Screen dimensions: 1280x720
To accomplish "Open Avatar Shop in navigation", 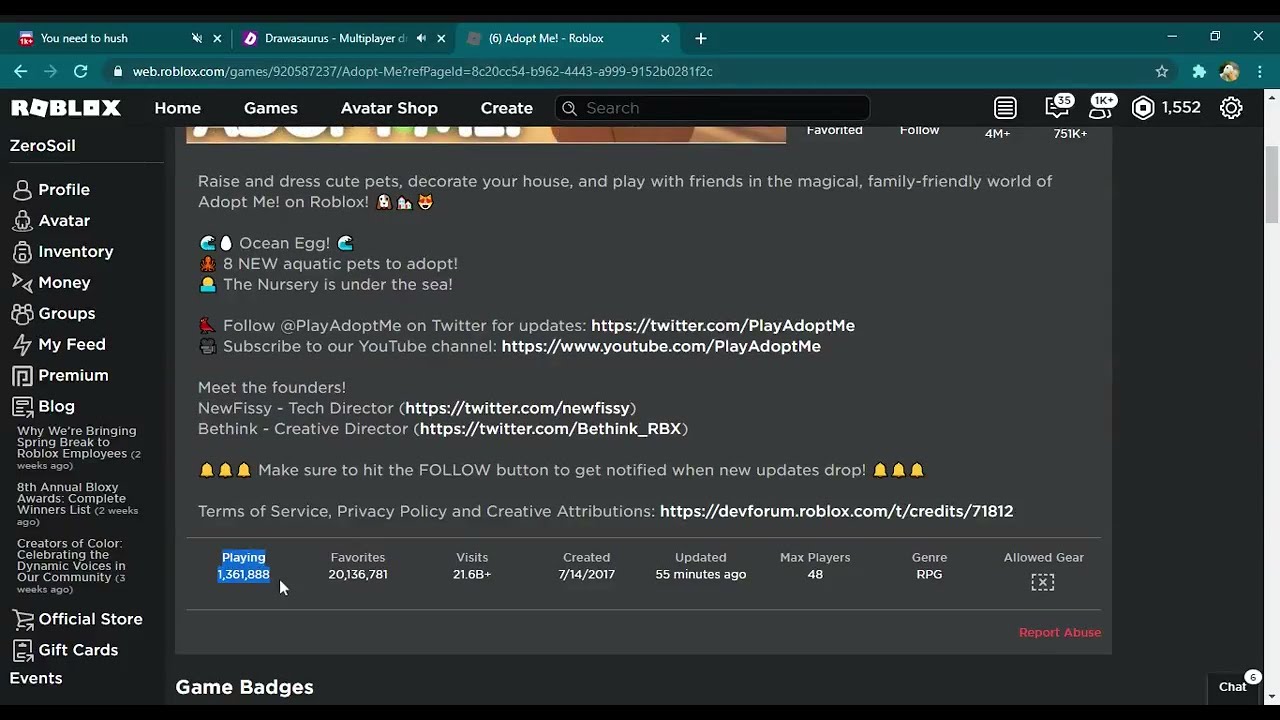I will coord(389,108).
